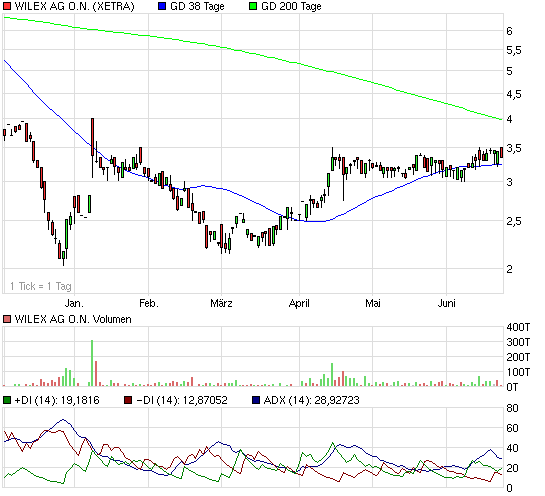Click the price axis label '2,5'
This screenshot has width=545, height=496.
[514, 221]
